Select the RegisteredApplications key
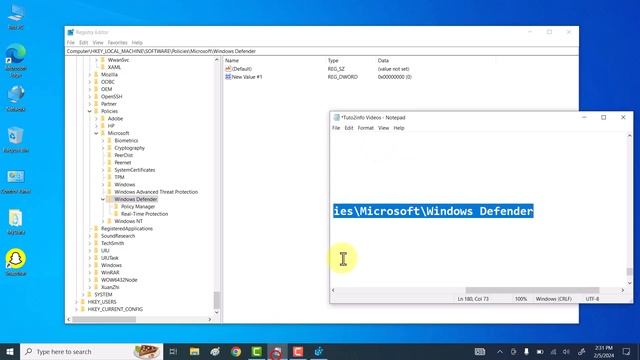The image size is (640, 360). point(127,229)
